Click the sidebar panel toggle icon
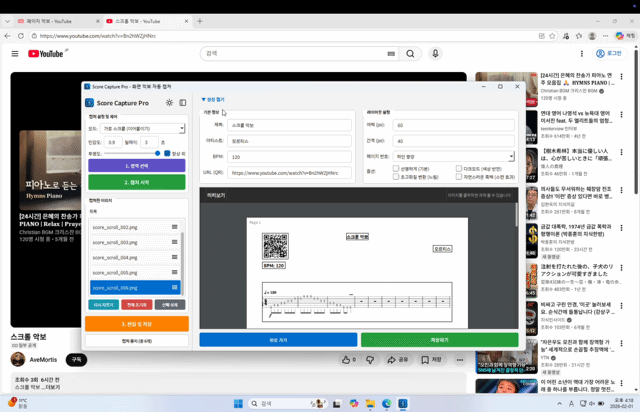The height and width of the screenshot is (412, 640). [x=182, y=103]
